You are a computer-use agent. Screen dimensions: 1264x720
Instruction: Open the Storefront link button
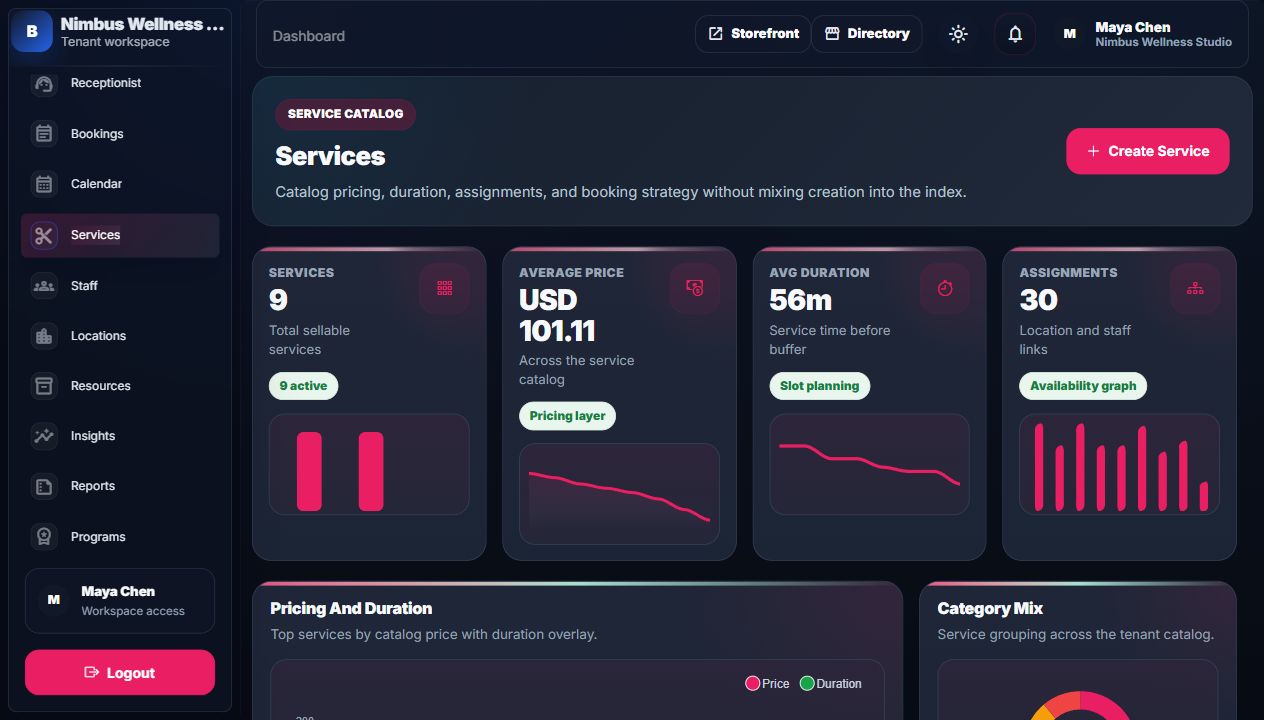tap(753, 34)
